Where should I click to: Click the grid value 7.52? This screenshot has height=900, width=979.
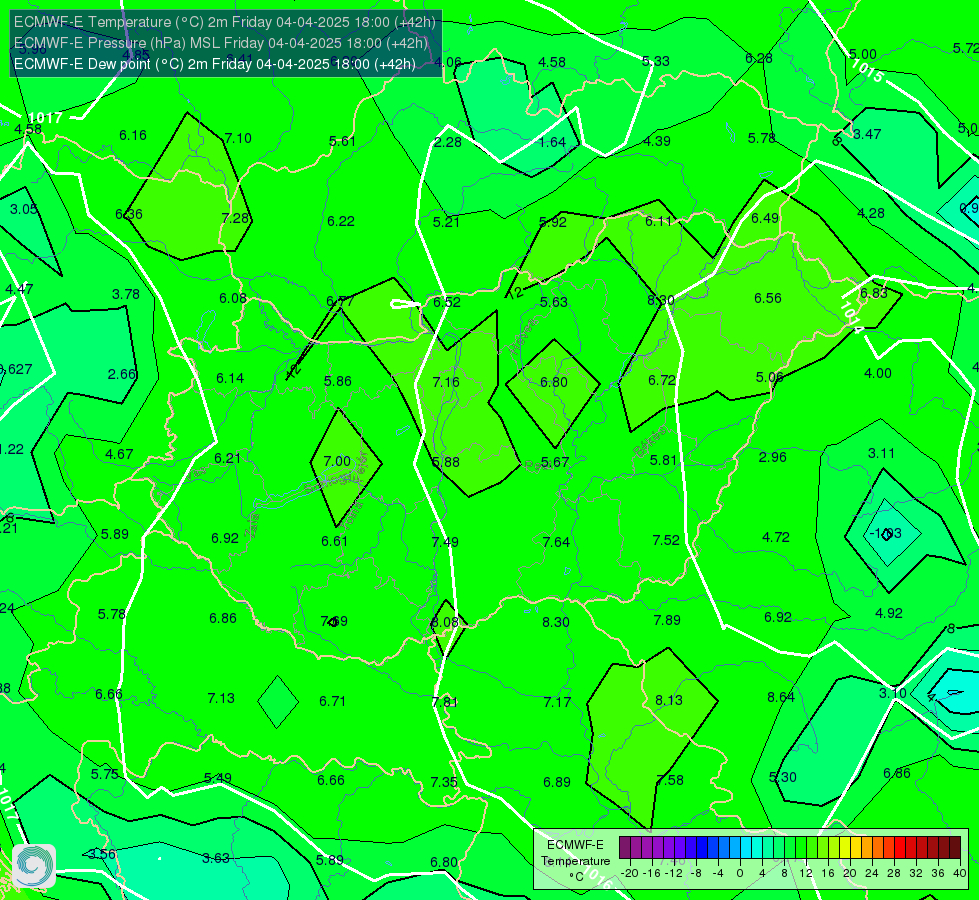666,540
